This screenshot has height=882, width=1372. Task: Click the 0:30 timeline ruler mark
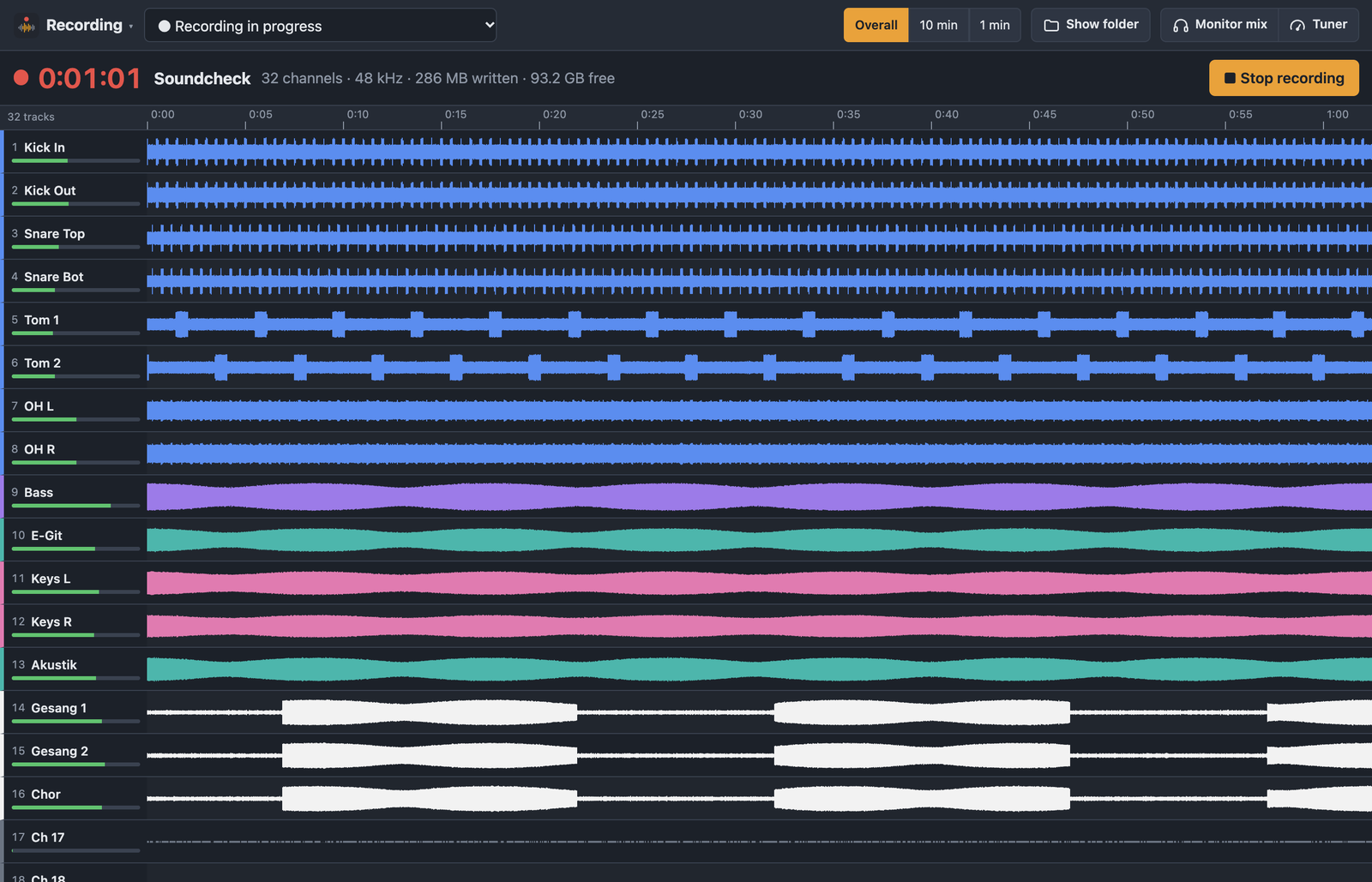pos(750,114)
